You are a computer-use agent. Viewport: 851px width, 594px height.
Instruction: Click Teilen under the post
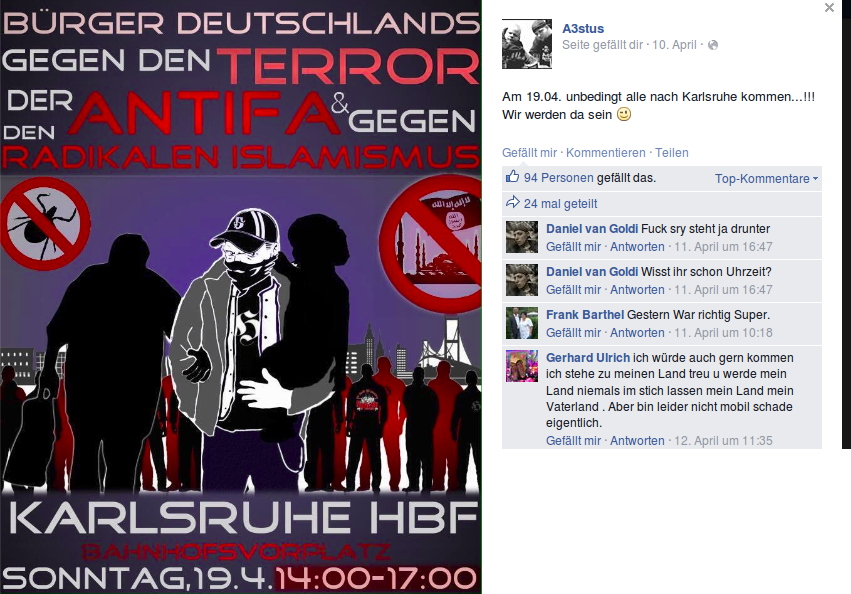[x=671, y=153]
